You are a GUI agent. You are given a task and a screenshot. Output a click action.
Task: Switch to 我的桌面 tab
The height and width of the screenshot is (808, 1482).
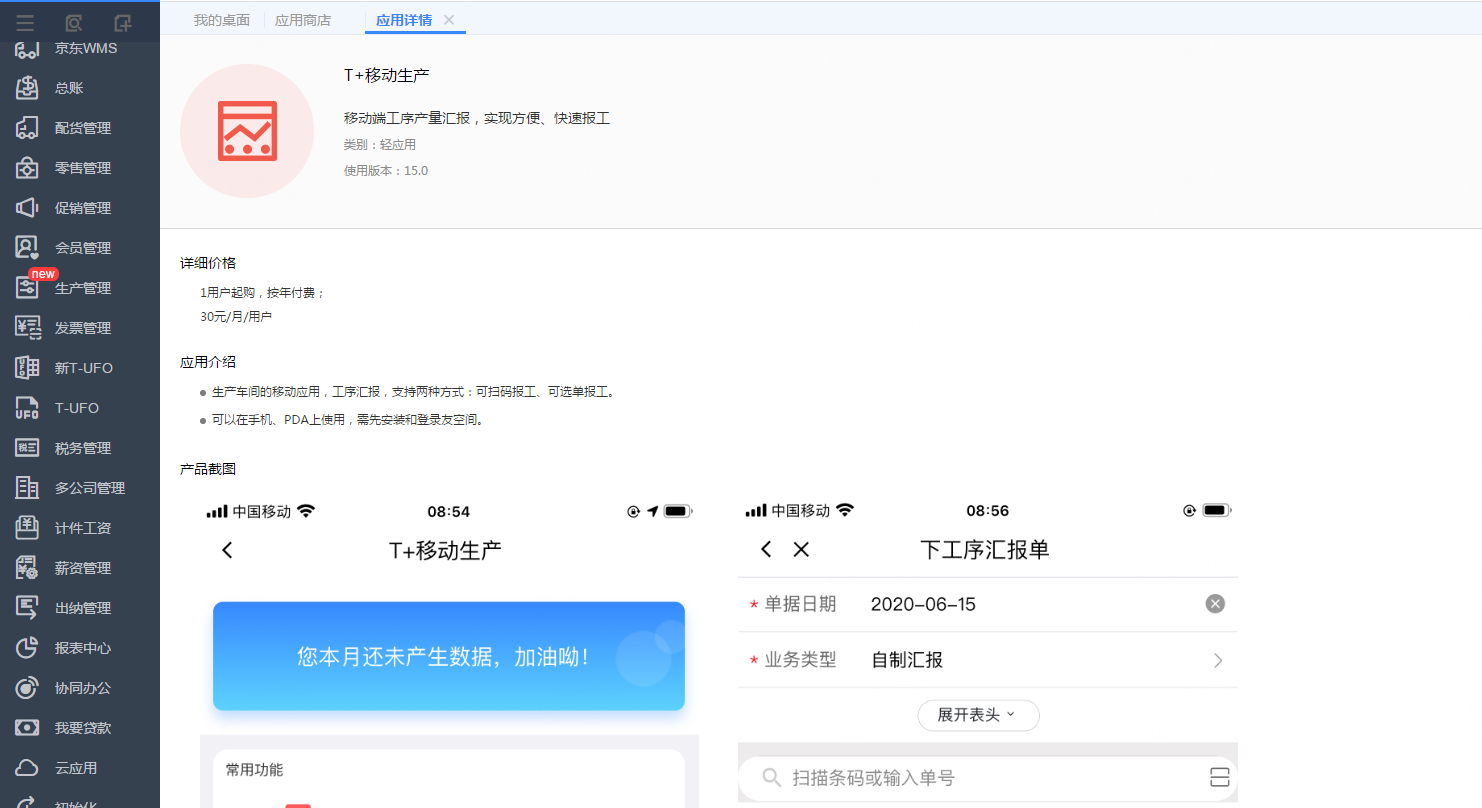point(222,20)
